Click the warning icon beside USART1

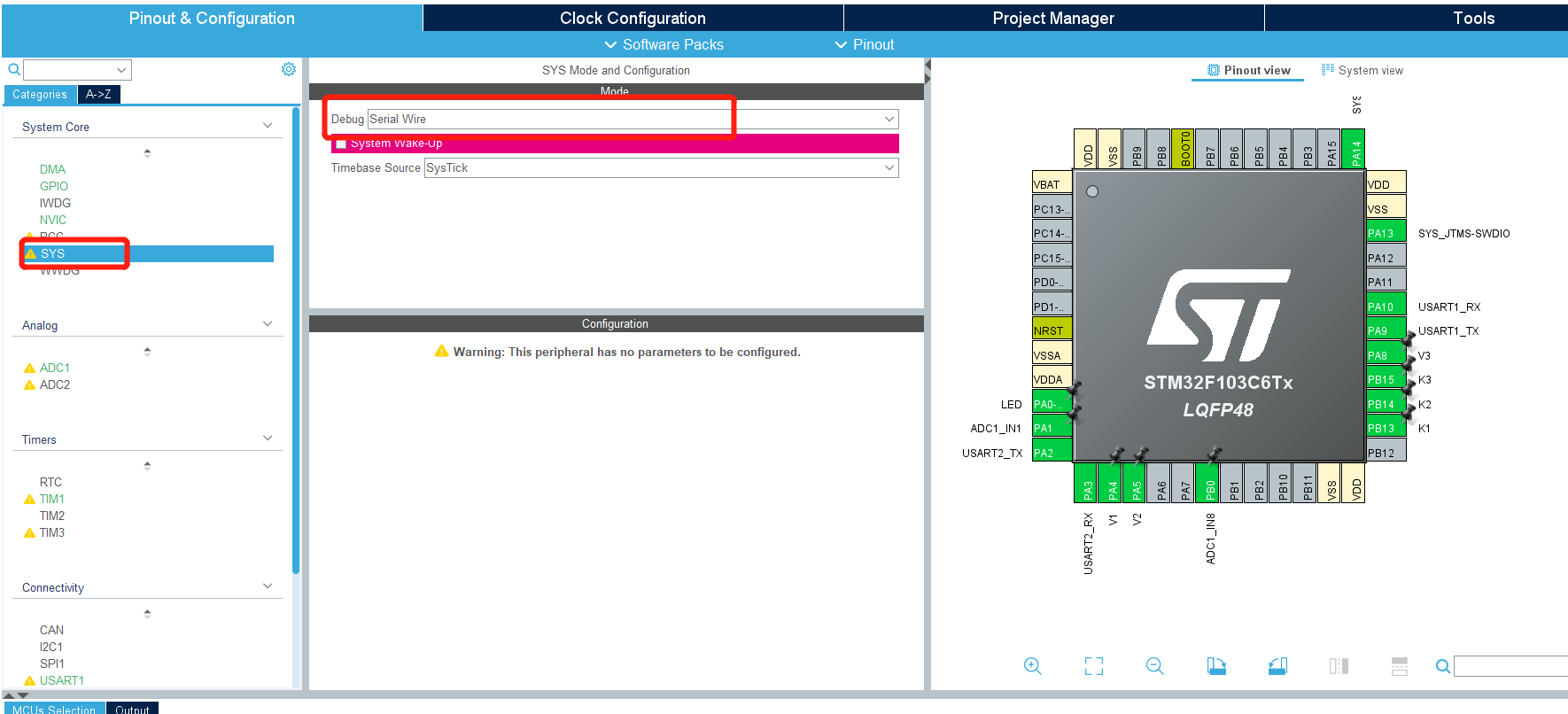click(x=30, y=680)
